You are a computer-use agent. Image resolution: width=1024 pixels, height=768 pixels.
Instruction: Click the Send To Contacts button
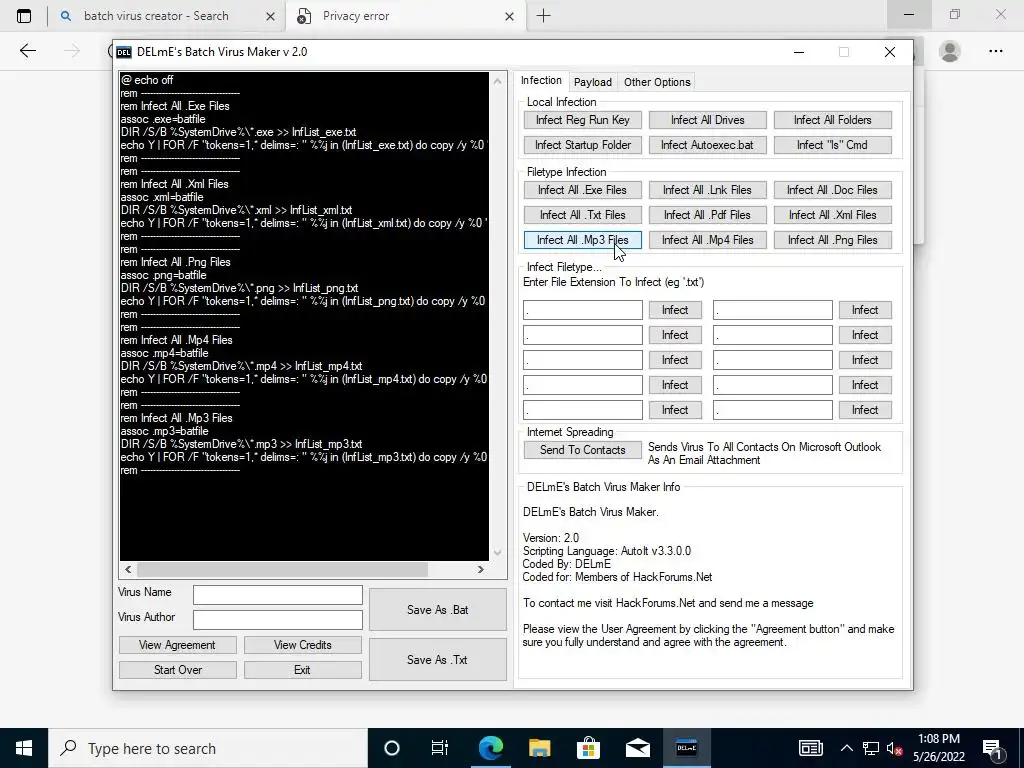coord(583,450)
